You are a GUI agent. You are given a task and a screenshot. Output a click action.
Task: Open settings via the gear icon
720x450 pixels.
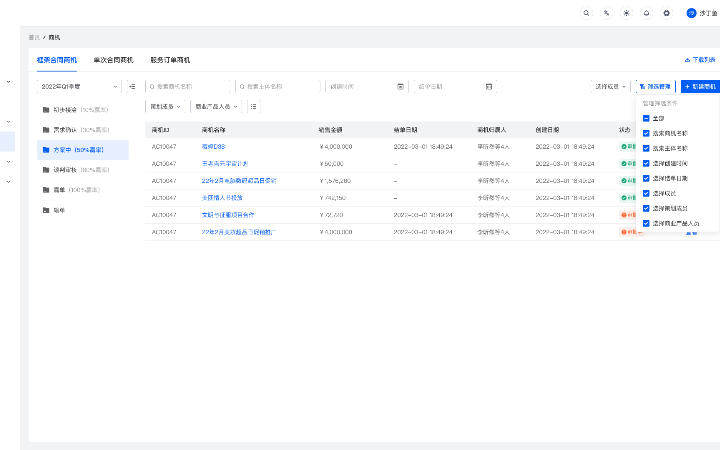667,13
